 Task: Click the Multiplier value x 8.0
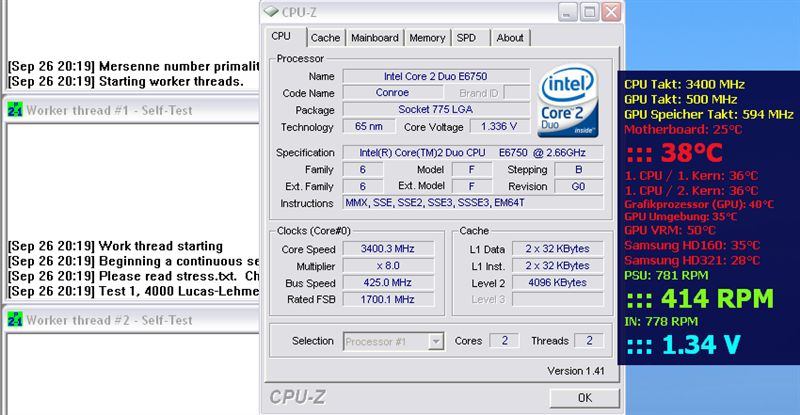(x=388, y=265)
